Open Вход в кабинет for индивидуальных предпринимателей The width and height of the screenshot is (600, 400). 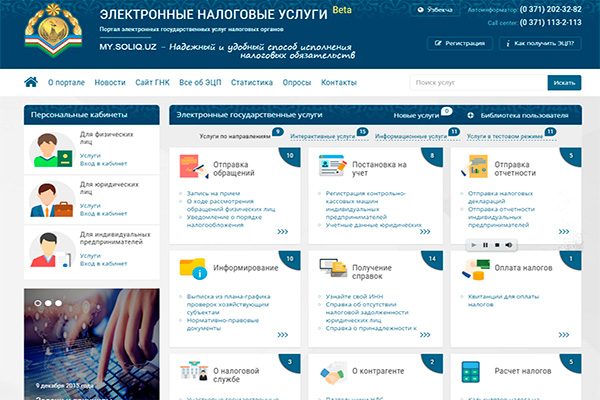pos(103,264)
